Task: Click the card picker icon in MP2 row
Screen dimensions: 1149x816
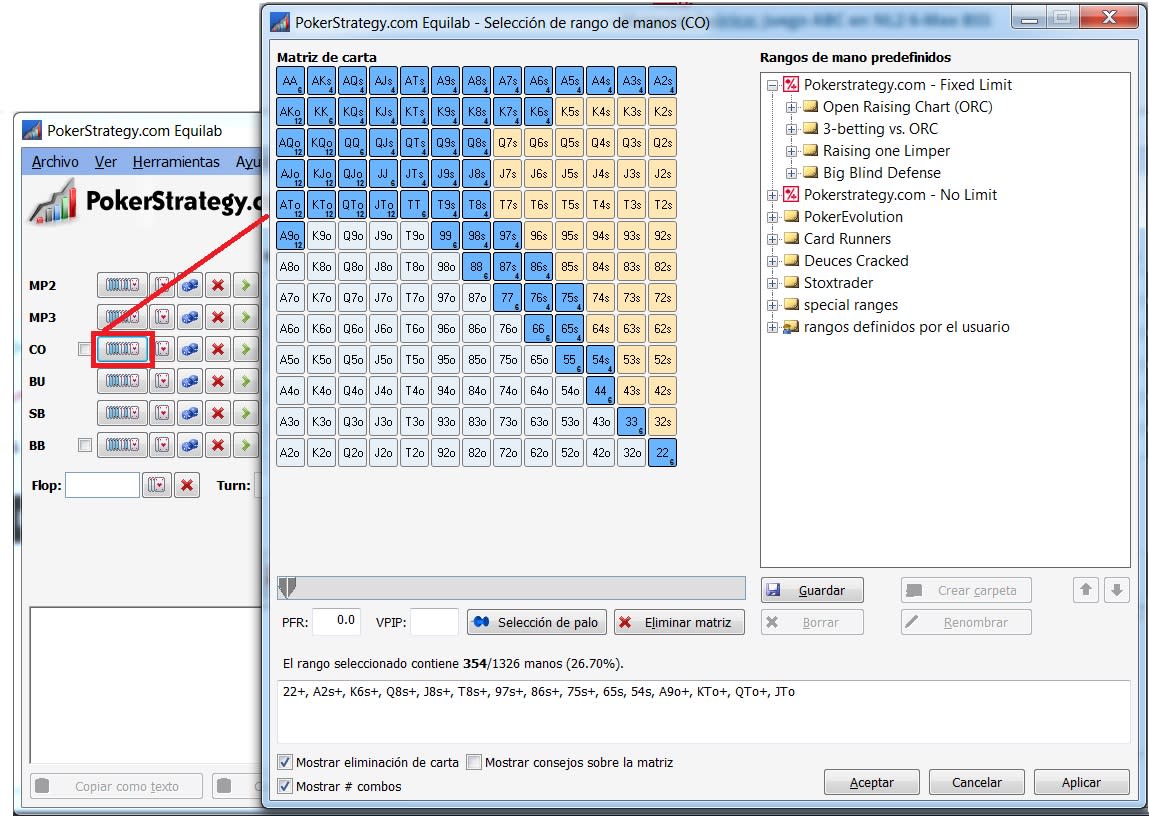Action: [163, 285]
